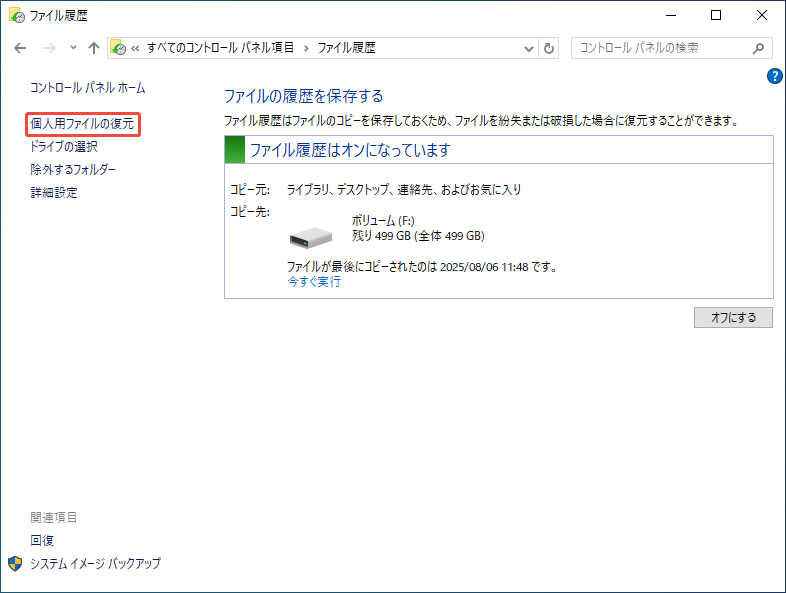Click the last copied 2025/08/06 11:48 text
786x593 pixels.
tap(423, 267)
